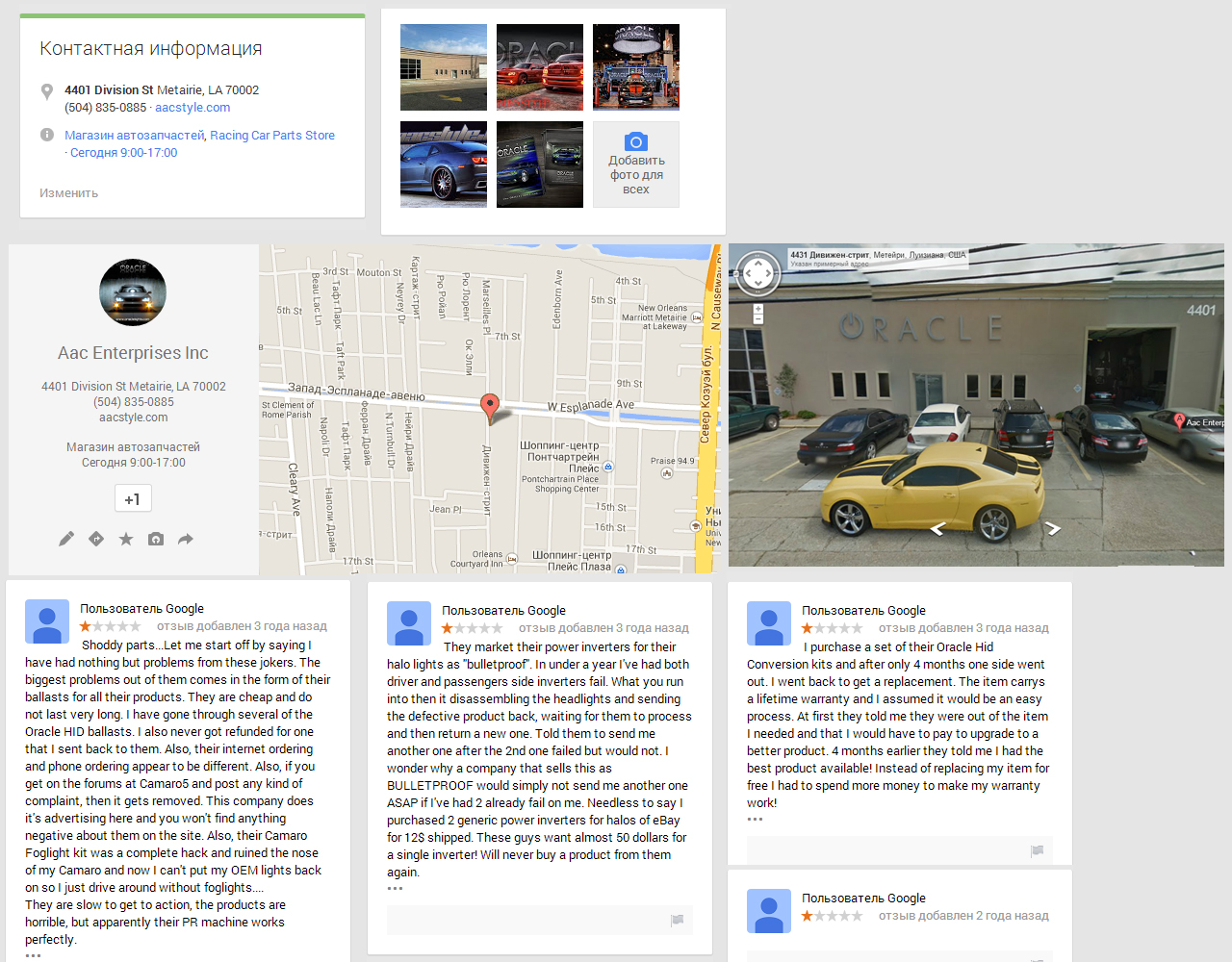Flag the Oracle Hid Conversion kits review

click(x=1038, y=850)
